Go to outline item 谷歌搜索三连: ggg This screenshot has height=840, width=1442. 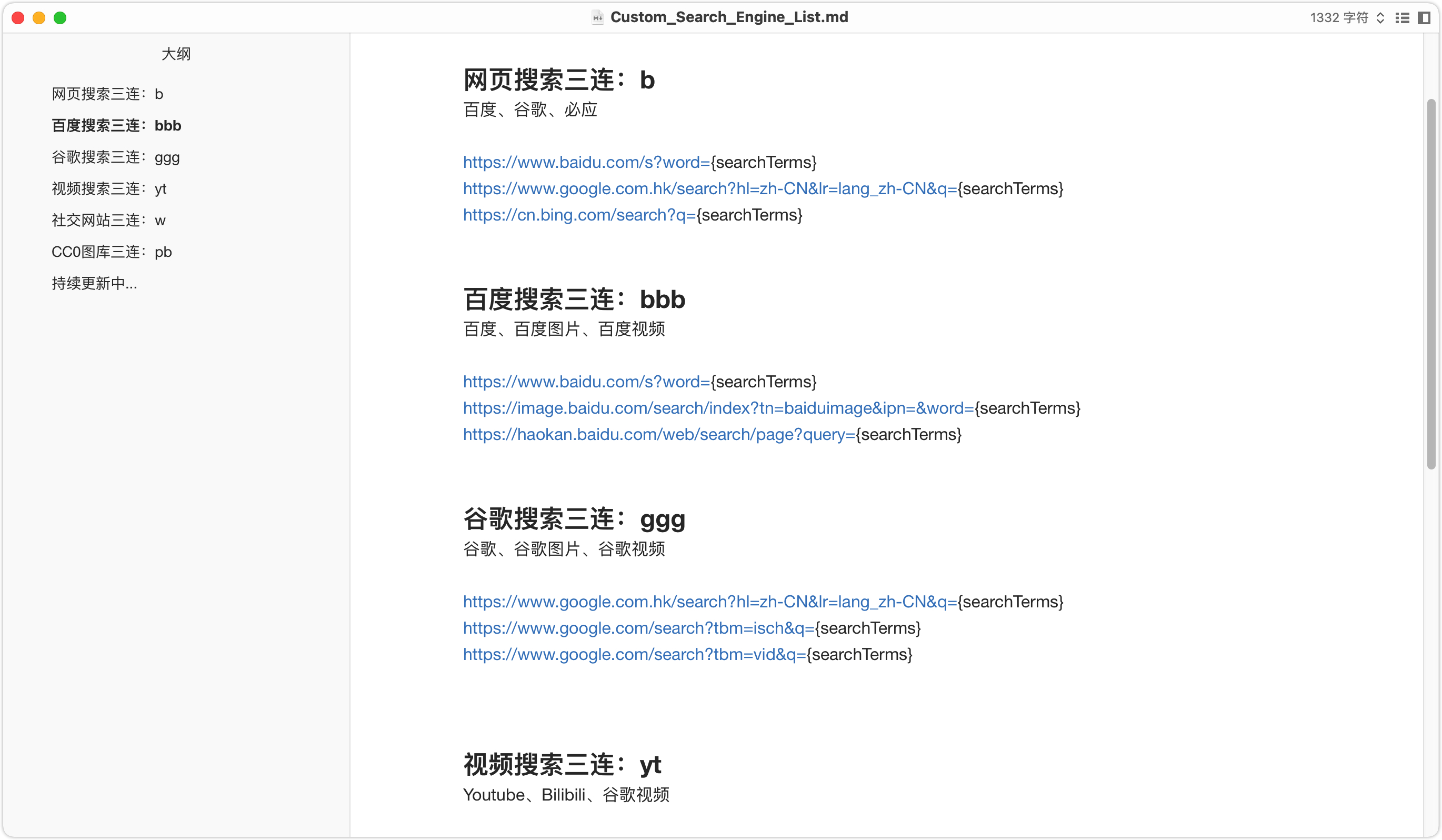tap(116, 157)
